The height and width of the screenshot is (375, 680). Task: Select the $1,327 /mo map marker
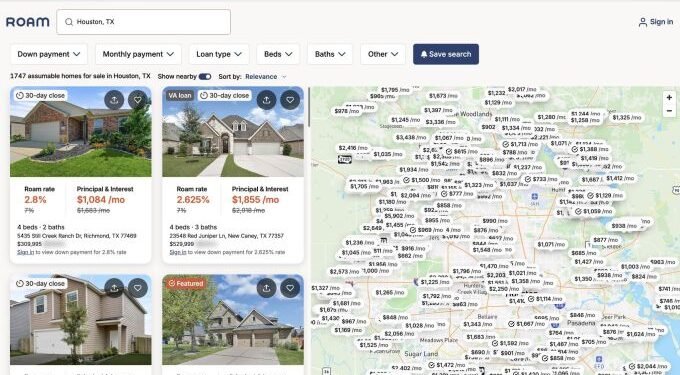point(326,288)
